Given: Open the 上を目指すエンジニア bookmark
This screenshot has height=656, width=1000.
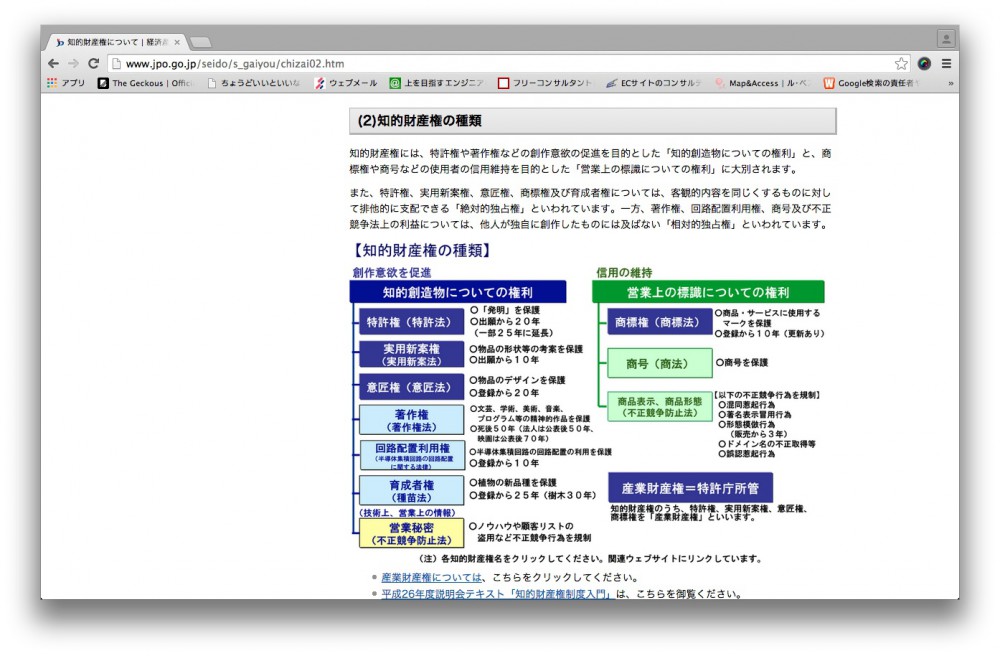Looking at the screenshot, I should [437, 83].
